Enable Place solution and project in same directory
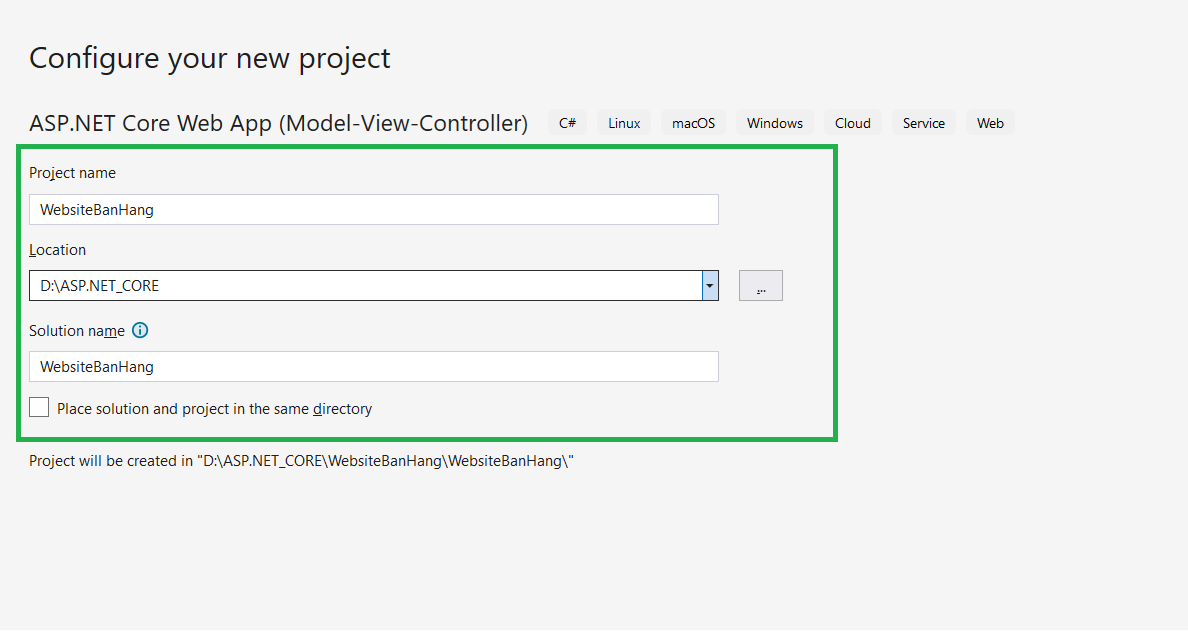 [39, 408]
